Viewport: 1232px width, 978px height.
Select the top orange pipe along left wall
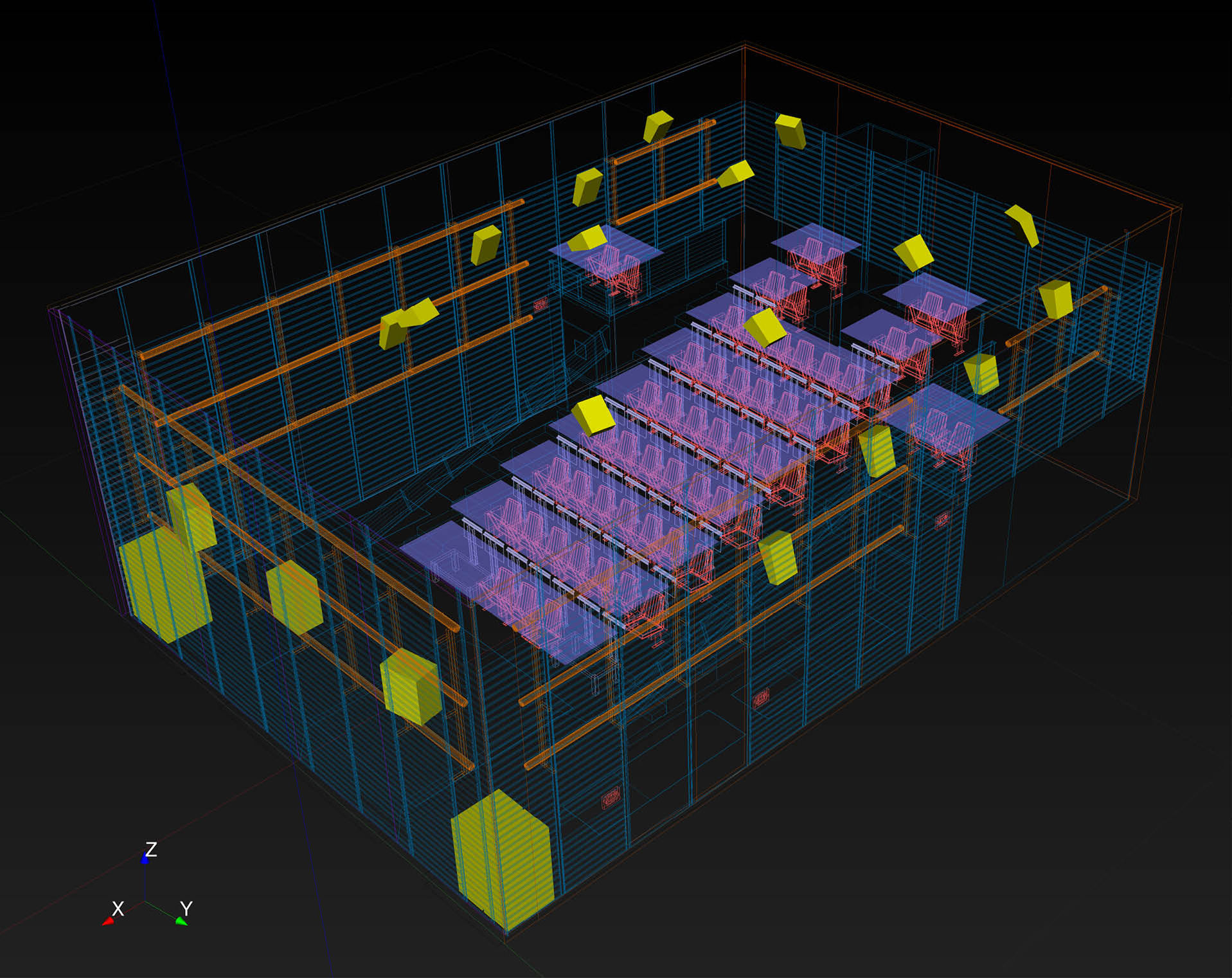(331, 276)
